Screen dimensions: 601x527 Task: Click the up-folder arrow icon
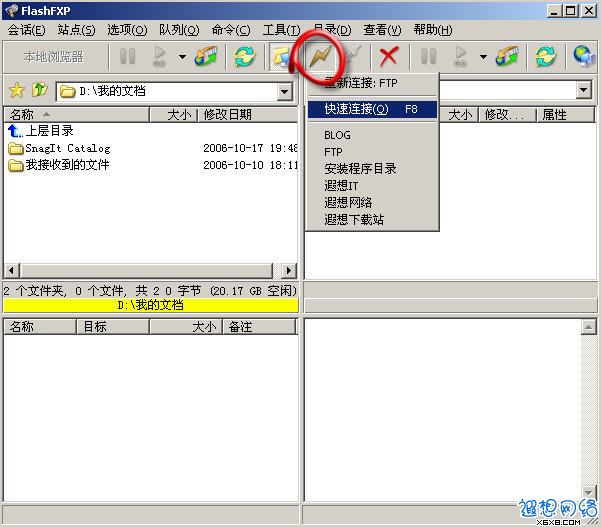click(x=39, y=90)
